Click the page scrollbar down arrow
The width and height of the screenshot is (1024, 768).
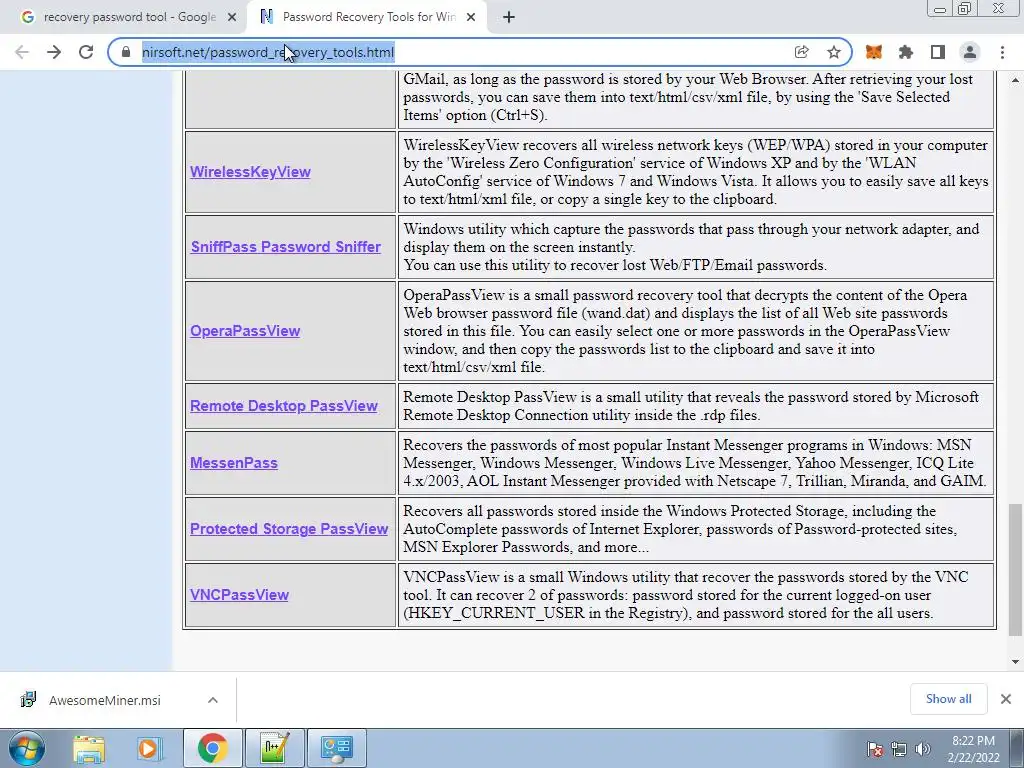pyautogui.click(x=1015, y=662)
